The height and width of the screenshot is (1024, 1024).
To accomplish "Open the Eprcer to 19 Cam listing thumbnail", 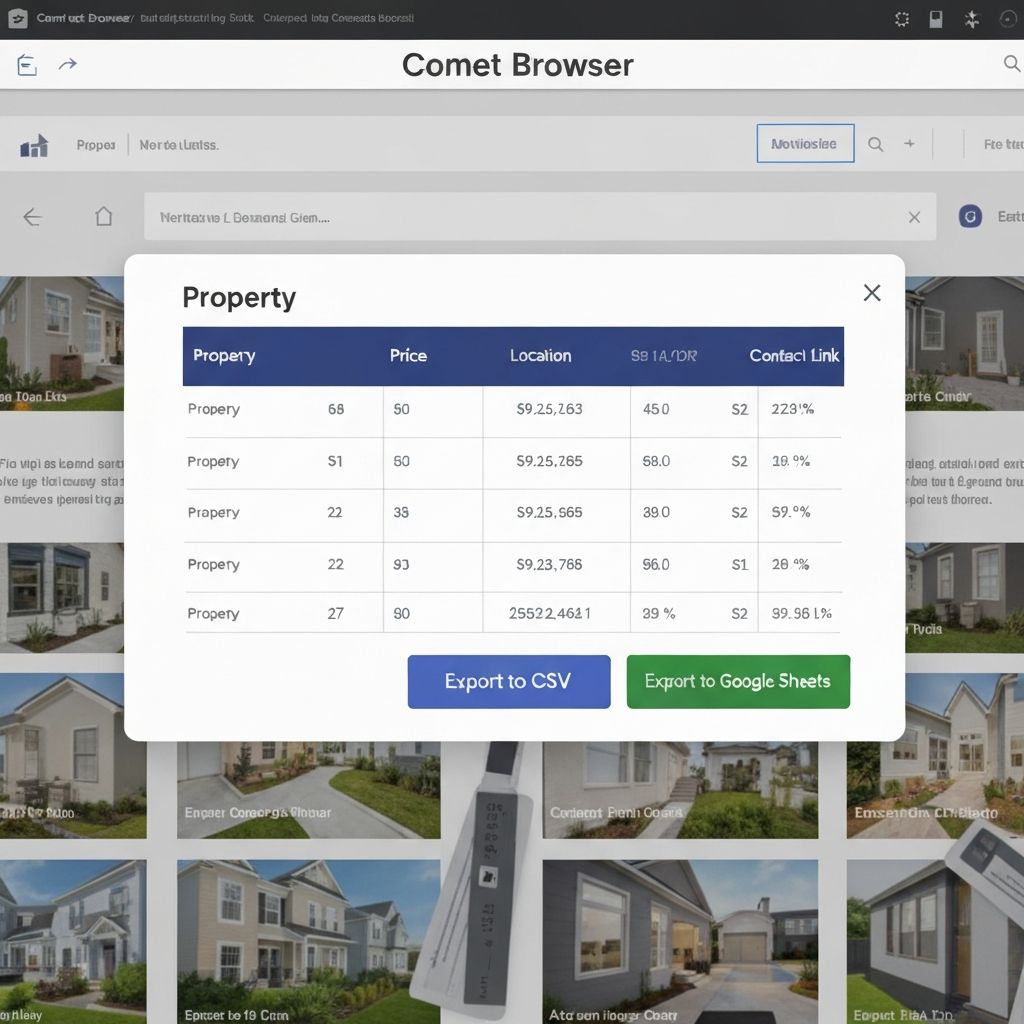I will pyautogui.click(x=308, y=941).
